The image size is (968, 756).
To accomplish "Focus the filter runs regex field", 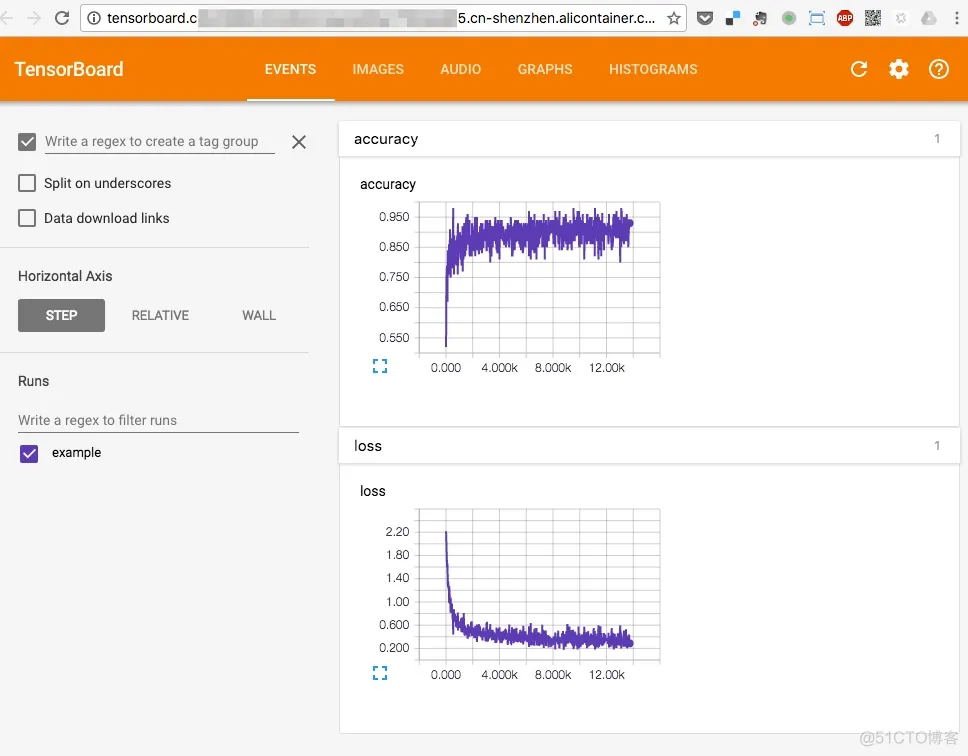I will 158,420.
